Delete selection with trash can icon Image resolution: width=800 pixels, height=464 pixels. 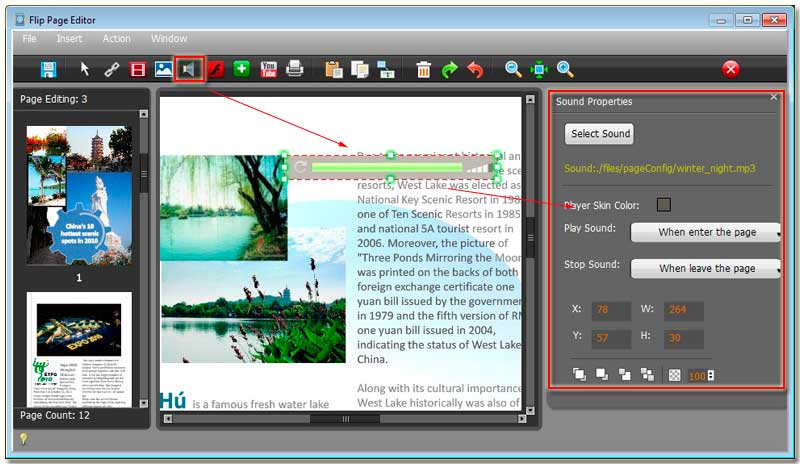[x=423, y=69]
